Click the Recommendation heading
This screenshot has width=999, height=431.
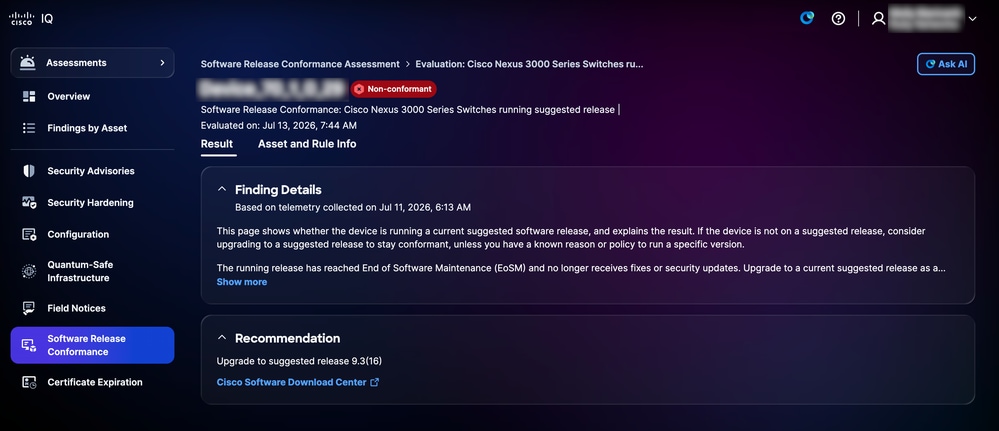287,338
